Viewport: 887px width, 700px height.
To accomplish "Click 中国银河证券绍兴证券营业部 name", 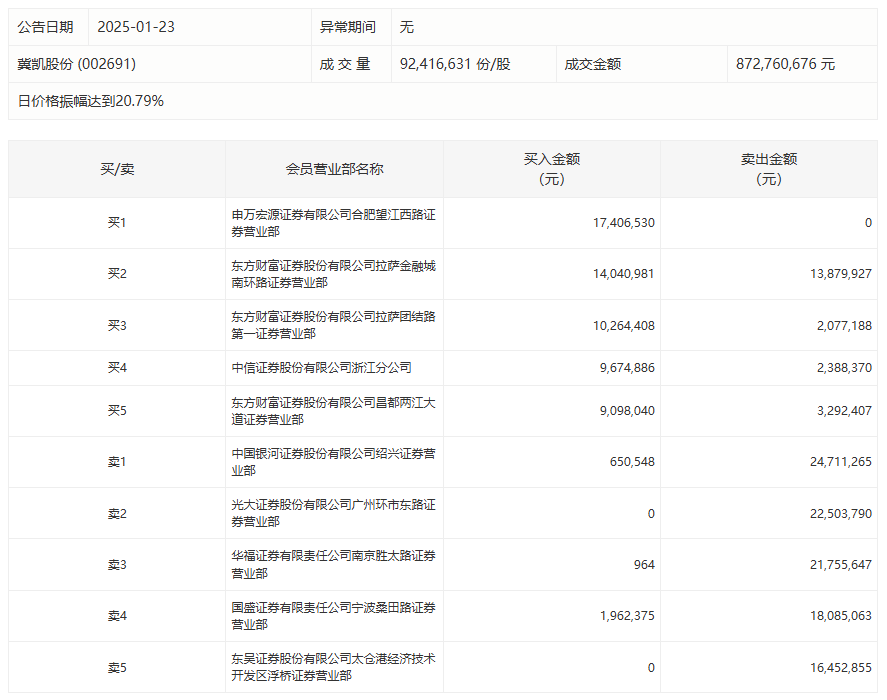I will [x=333, y=462].
